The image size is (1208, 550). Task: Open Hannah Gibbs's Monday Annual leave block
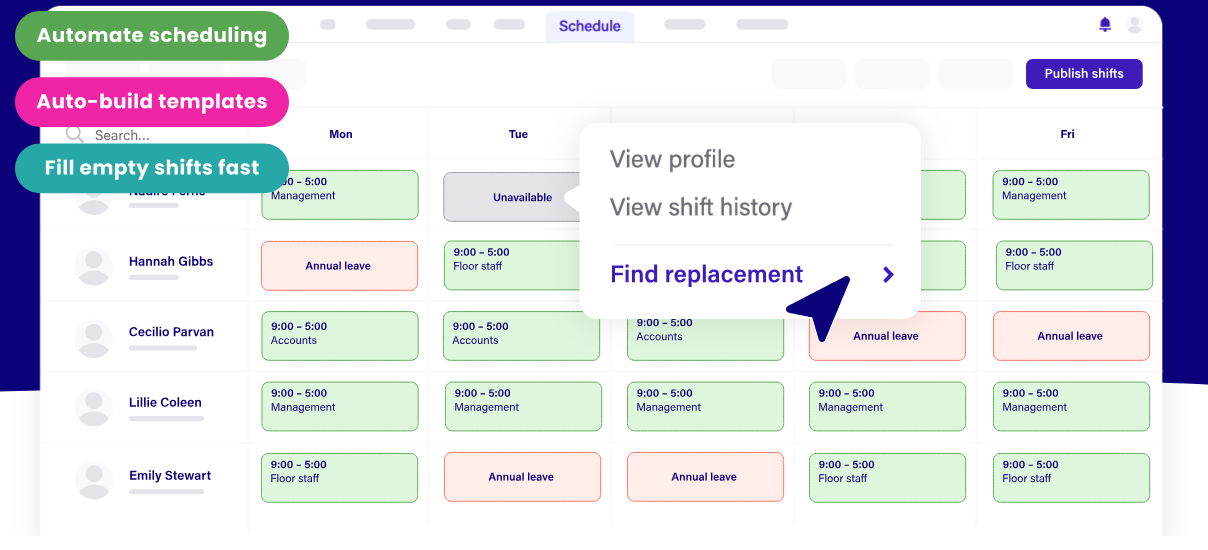[x=339, y=266]
